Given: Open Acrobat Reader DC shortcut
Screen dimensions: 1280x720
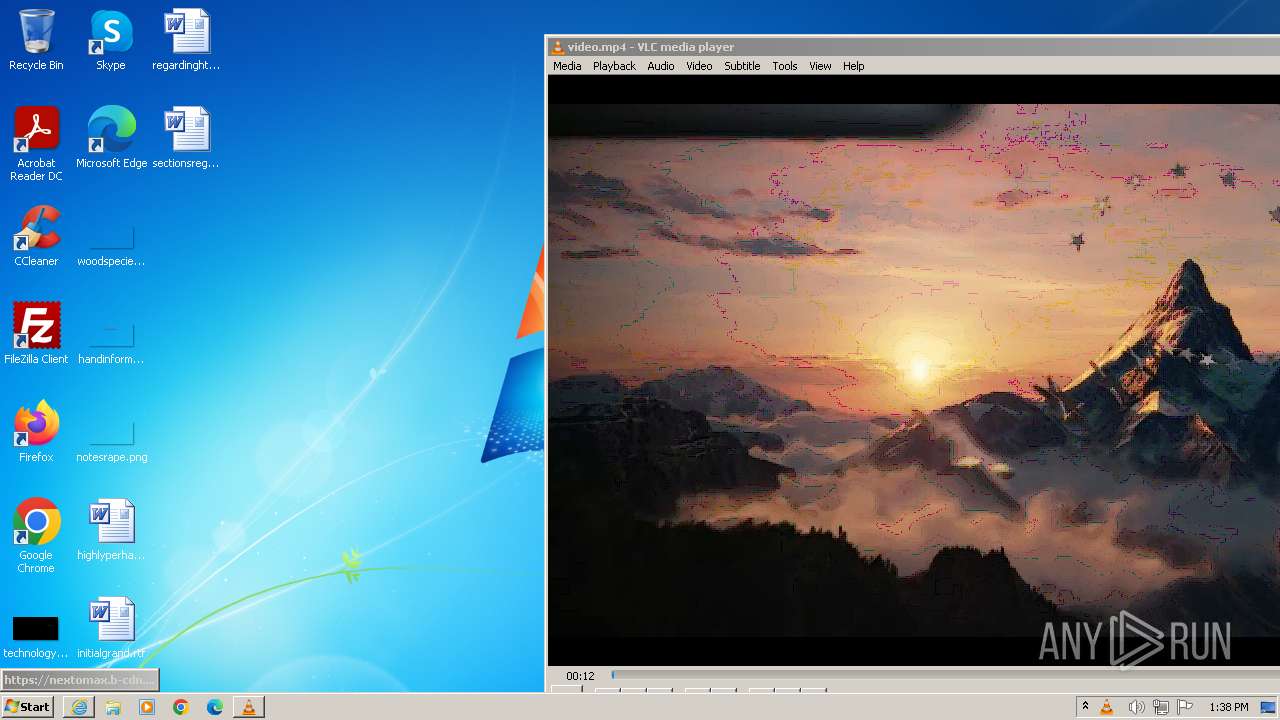Looking at the screenshot, I should [x=36, y=144].
